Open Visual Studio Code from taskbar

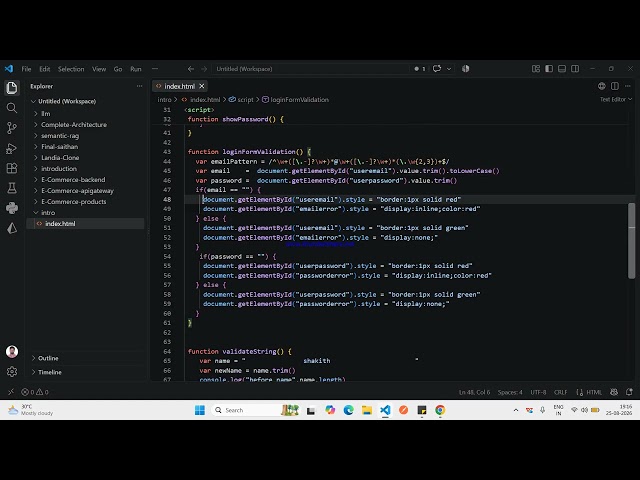[385, 410]
